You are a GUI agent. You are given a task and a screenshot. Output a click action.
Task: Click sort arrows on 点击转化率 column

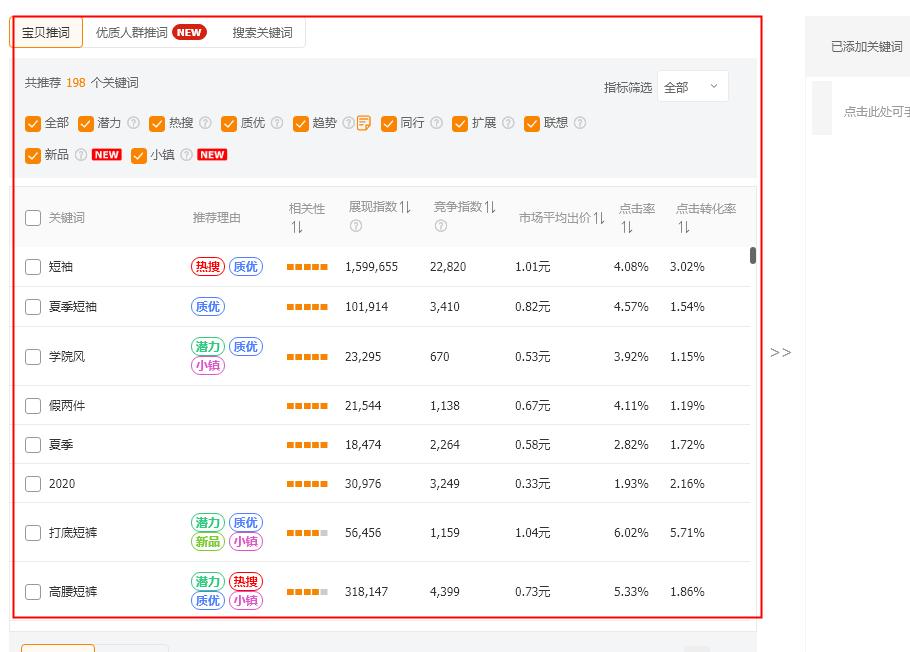tap(687, 225)
